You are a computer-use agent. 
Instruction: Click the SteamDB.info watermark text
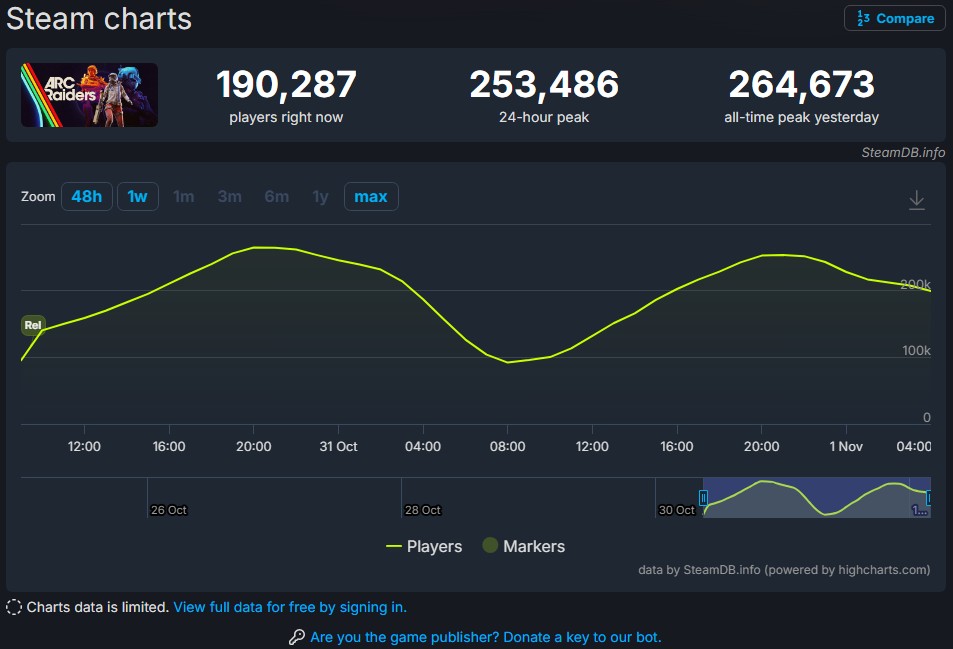click(x=903, y=153)
